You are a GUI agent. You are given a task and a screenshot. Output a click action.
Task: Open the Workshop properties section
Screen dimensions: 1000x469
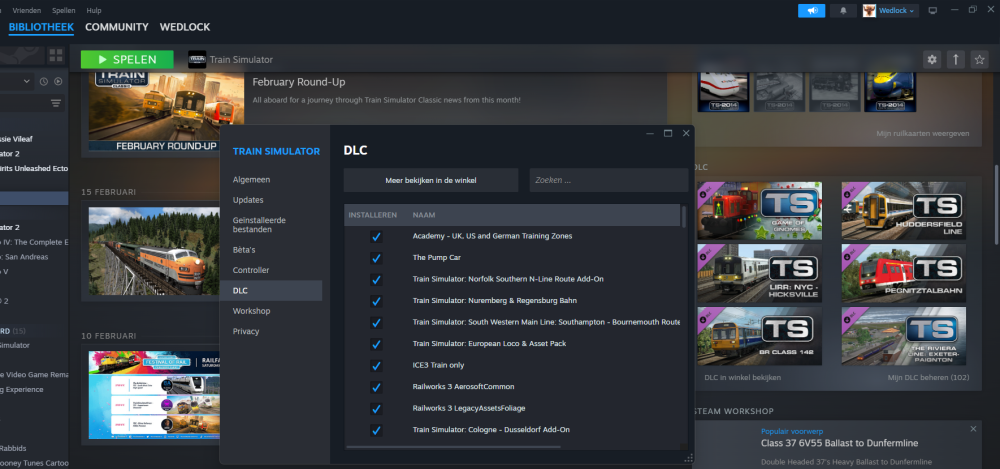coord(251,311)
